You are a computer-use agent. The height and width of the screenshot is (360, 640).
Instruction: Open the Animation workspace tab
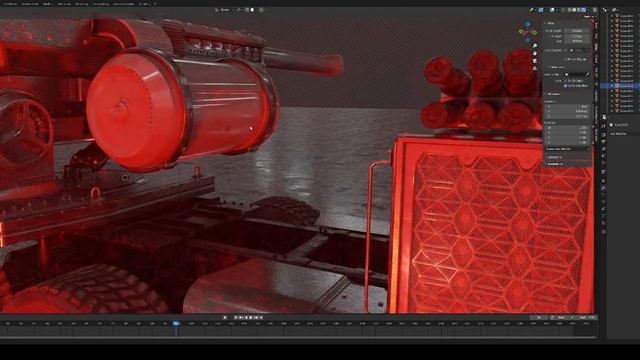pos(64,4)
